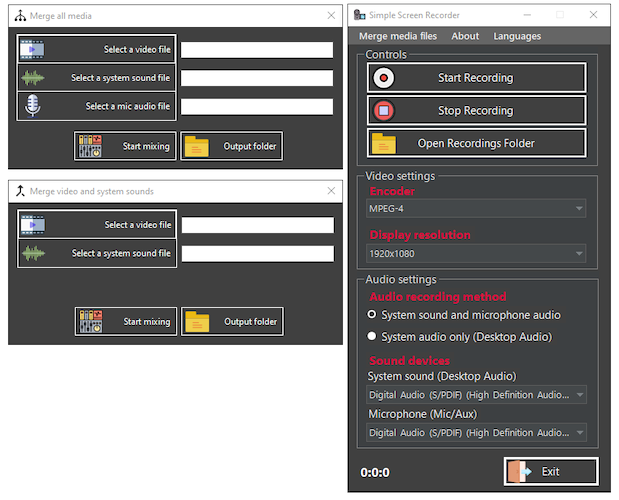Image resolution: width=619 pixels, height=500 pixels.
Task: Minimize the Simple Screen Recorder window
Action: (527, 15)
